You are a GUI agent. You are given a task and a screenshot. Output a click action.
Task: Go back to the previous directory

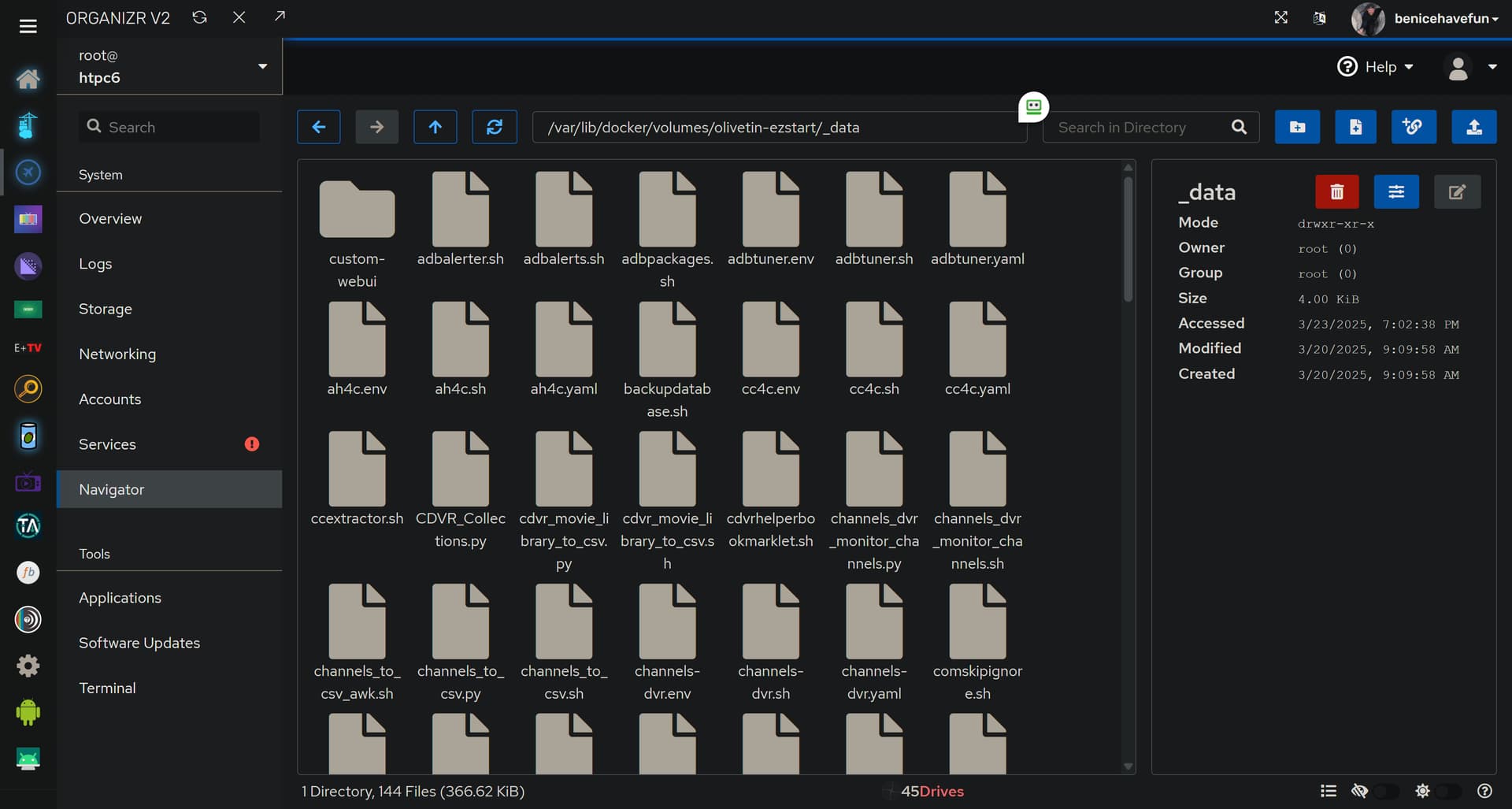tap(318, 127)
